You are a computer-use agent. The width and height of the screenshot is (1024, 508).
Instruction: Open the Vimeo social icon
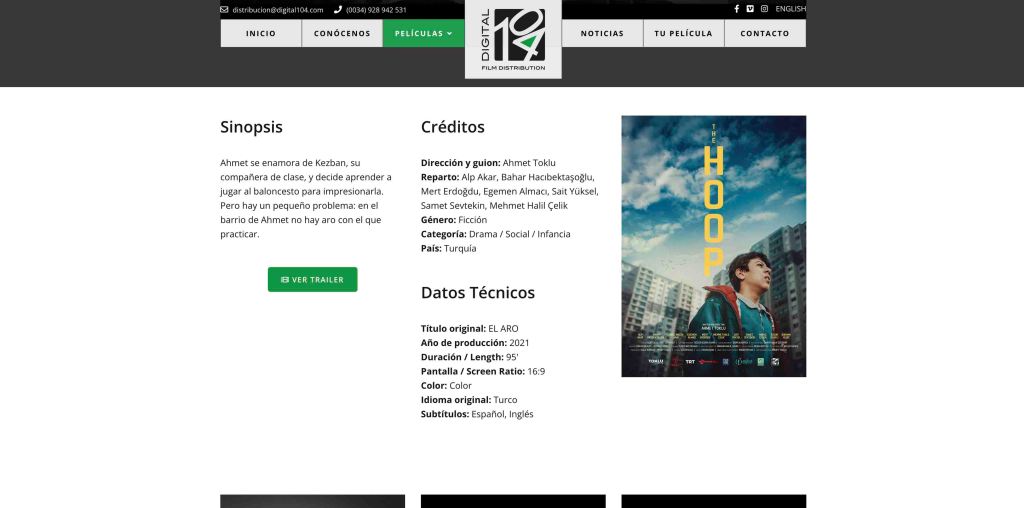tap(750, 9)
